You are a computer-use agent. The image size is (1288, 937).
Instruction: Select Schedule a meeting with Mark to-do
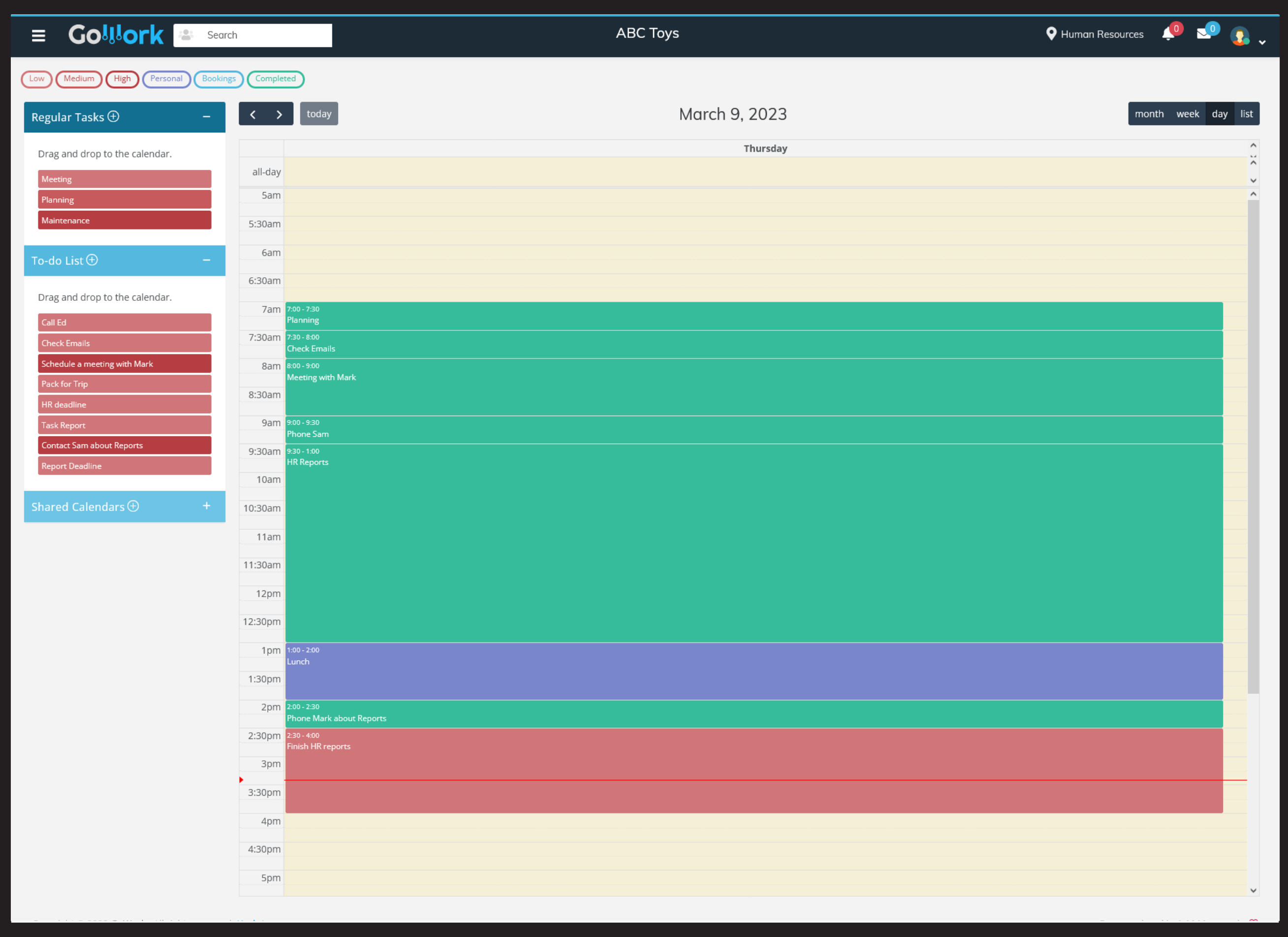pyautogui.click(x=125, y=364)
